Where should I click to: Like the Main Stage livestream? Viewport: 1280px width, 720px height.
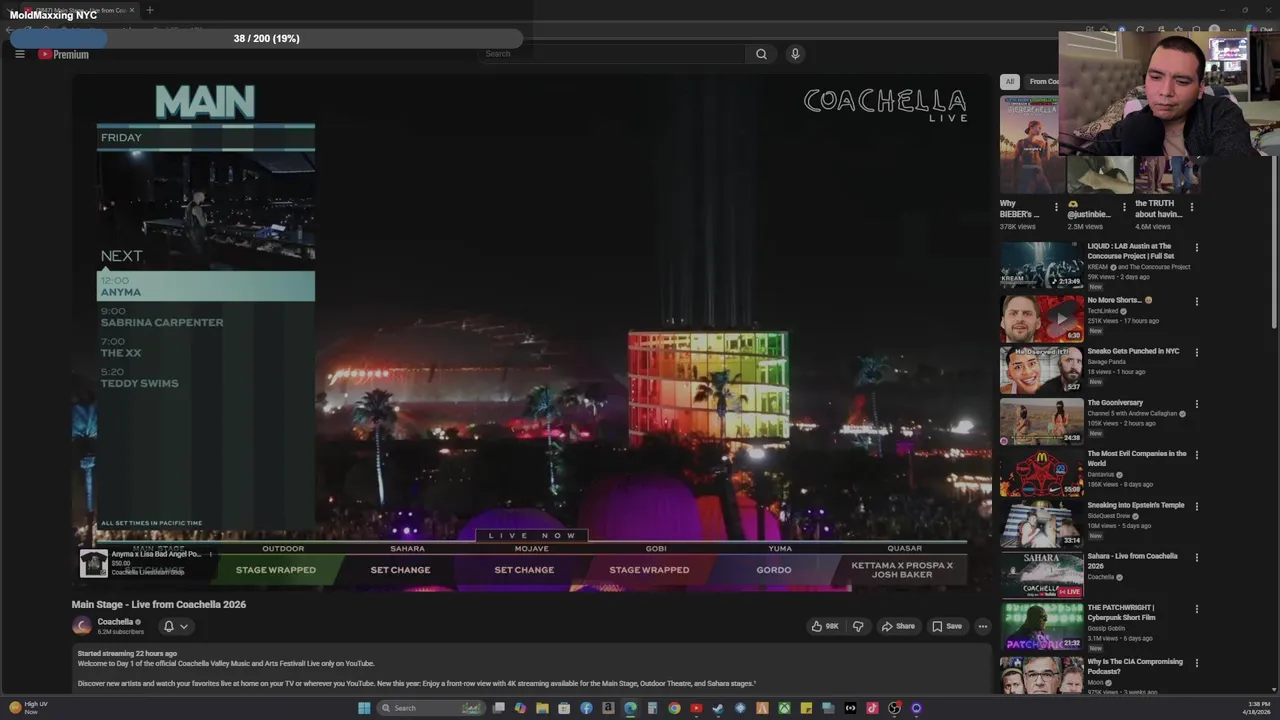point(826,626)
